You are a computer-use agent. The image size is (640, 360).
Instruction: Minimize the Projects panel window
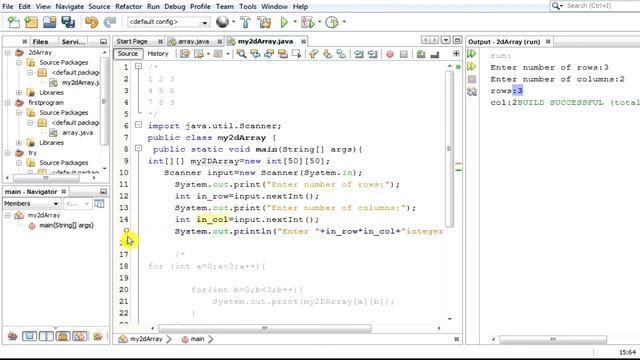[103, 42]
